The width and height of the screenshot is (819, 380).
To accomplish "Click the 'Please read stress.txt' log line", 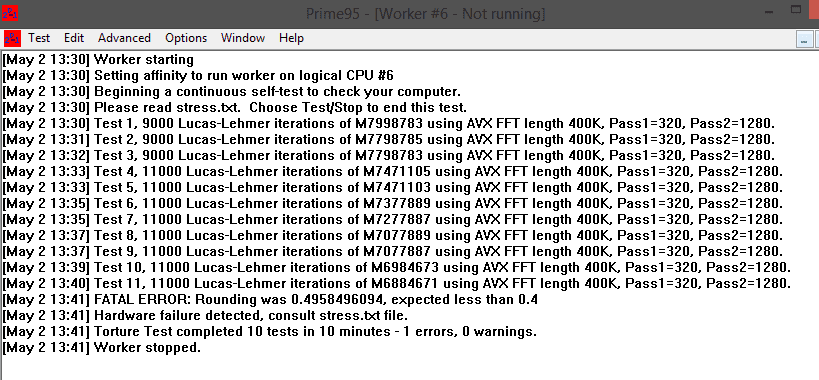I will [235, 108].
